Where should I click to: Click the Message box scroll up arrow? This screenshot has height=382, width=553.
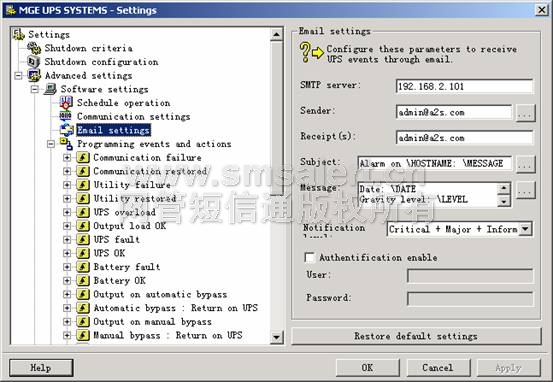[504, 188]
